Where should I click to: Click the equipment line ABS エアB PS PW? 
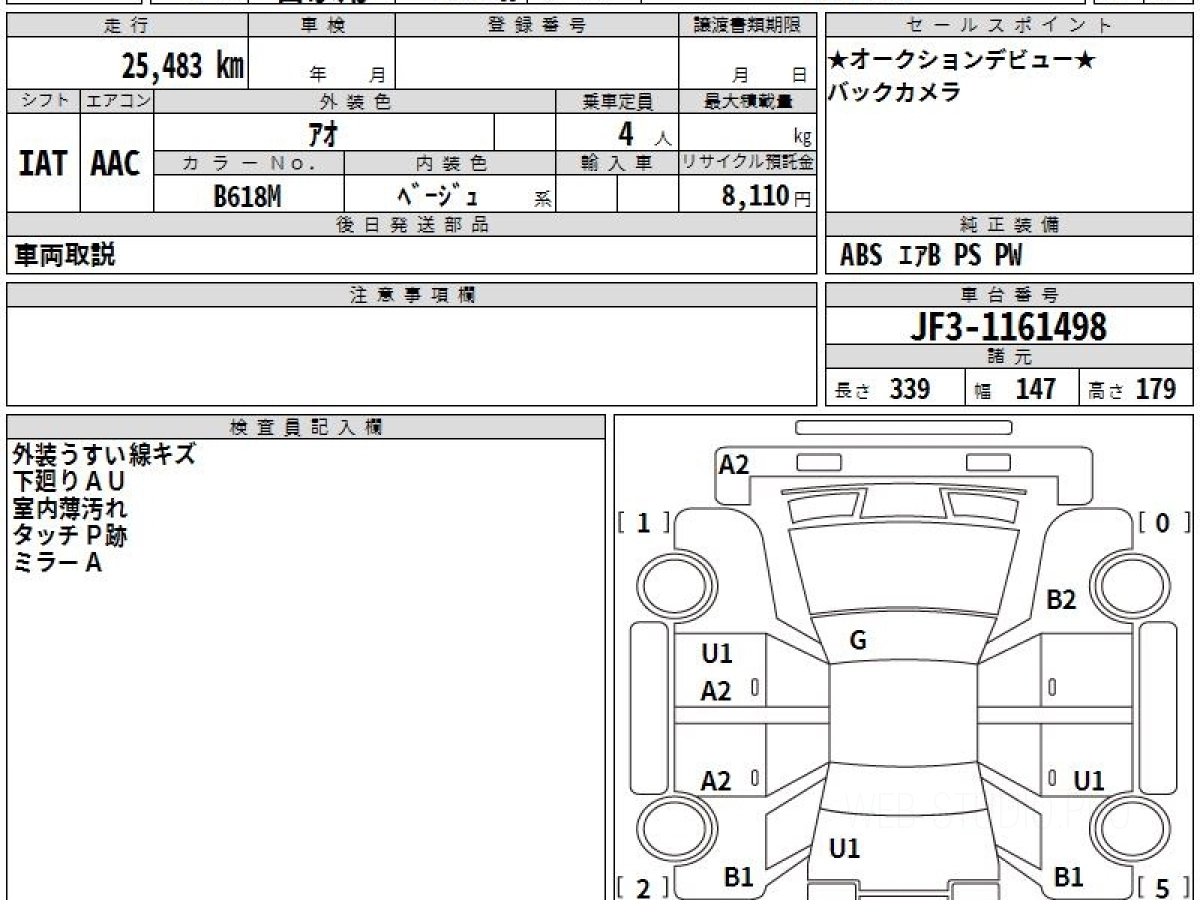pos(931,256)
